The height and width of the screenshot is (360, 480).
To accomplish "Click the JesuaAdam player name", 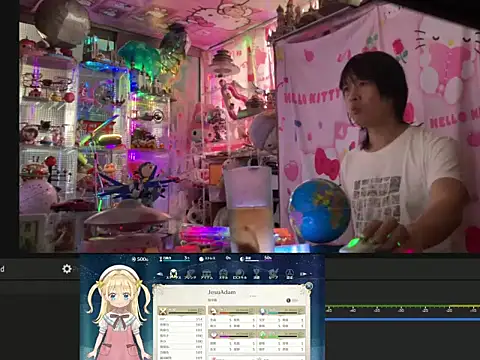I will [222, 292].
